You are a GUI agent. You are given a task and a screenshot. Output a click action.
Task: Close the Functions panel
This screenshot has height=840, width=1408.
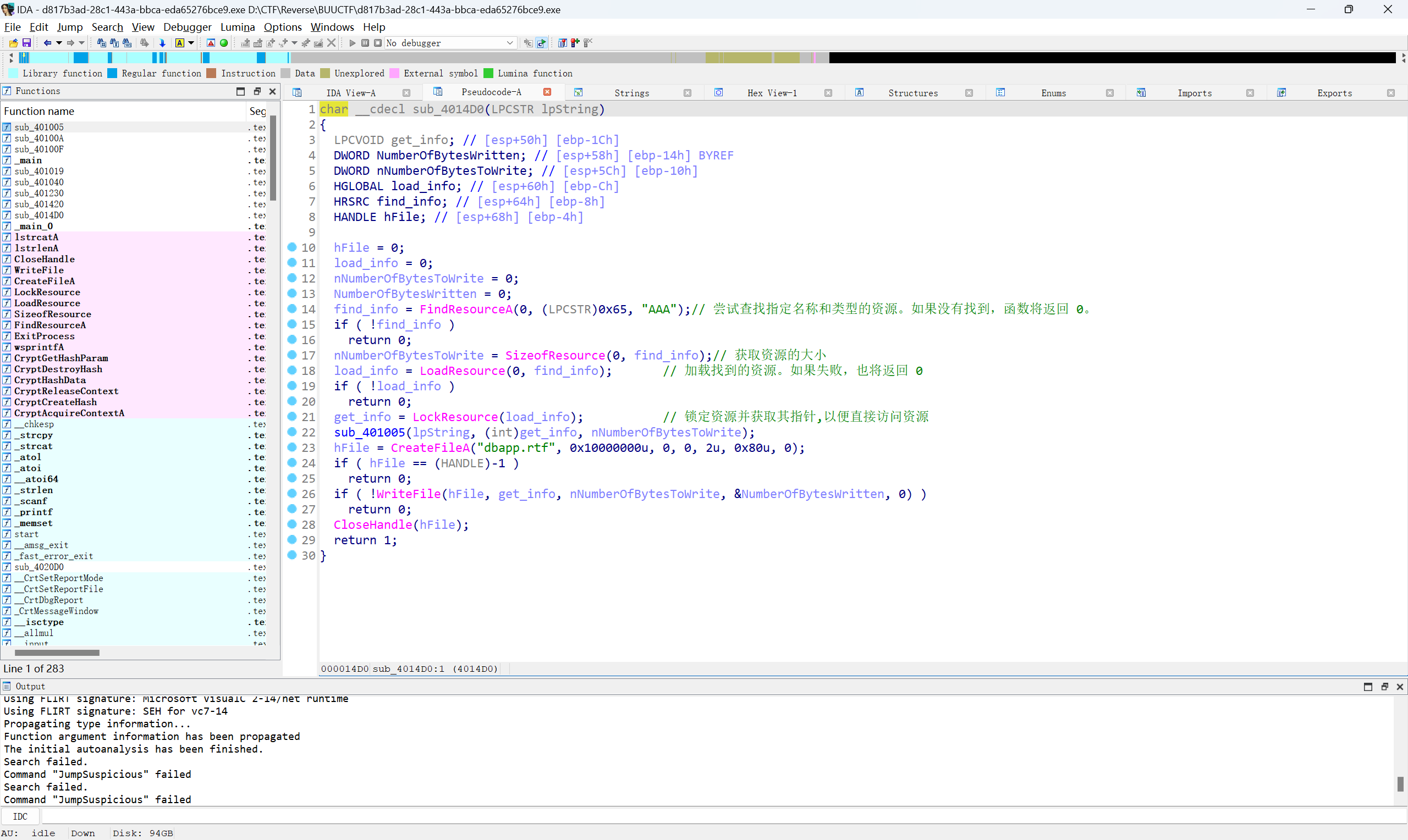click(272, 91)
